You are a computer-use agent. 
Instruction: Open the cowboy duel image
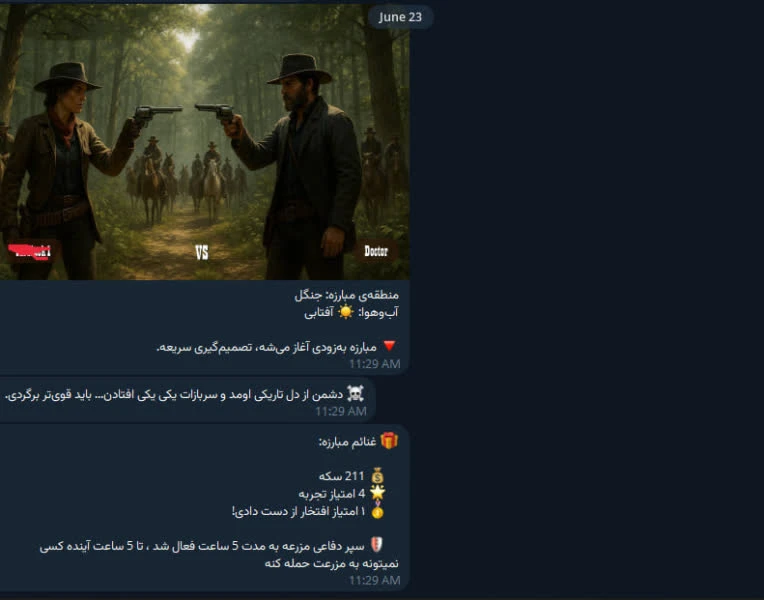[205, 141]
